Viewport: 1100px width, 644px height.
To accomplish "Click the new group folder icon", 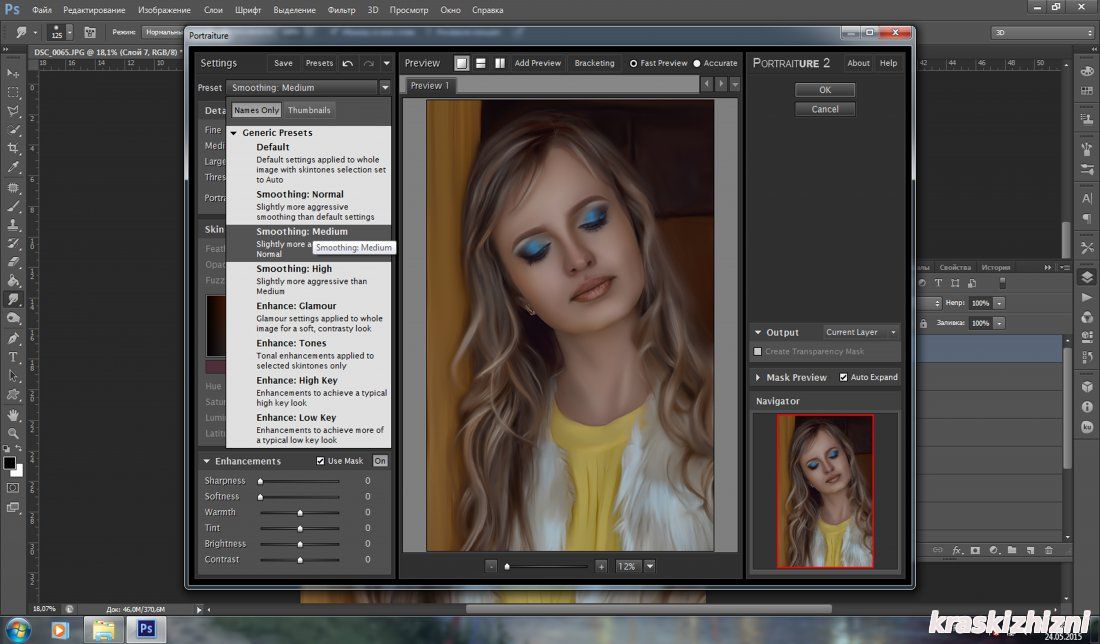I will (x=1012, y=551).
